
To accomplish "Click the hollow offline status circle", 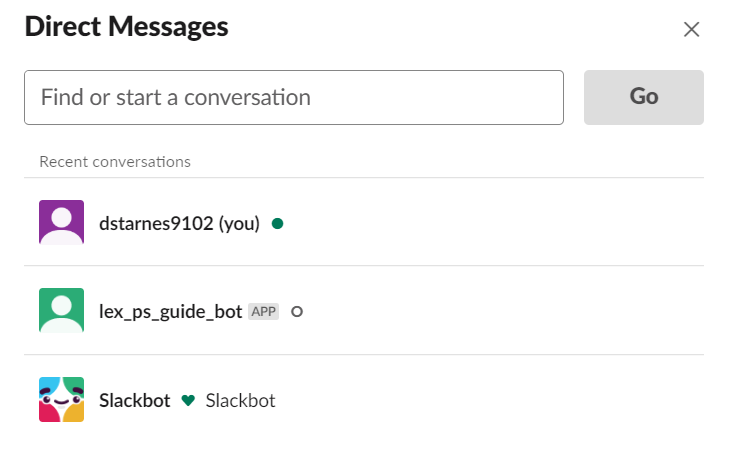I will [297, 312].
